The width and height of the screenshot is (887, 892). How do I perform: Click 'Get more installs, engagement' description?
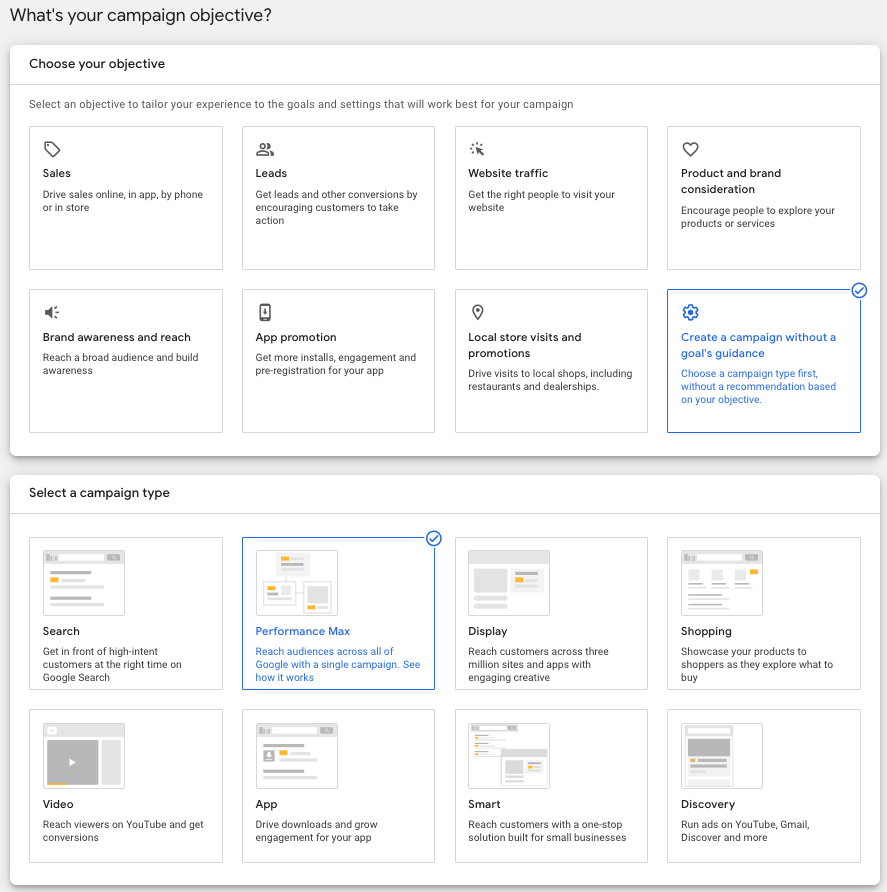[x=335, y=364]
